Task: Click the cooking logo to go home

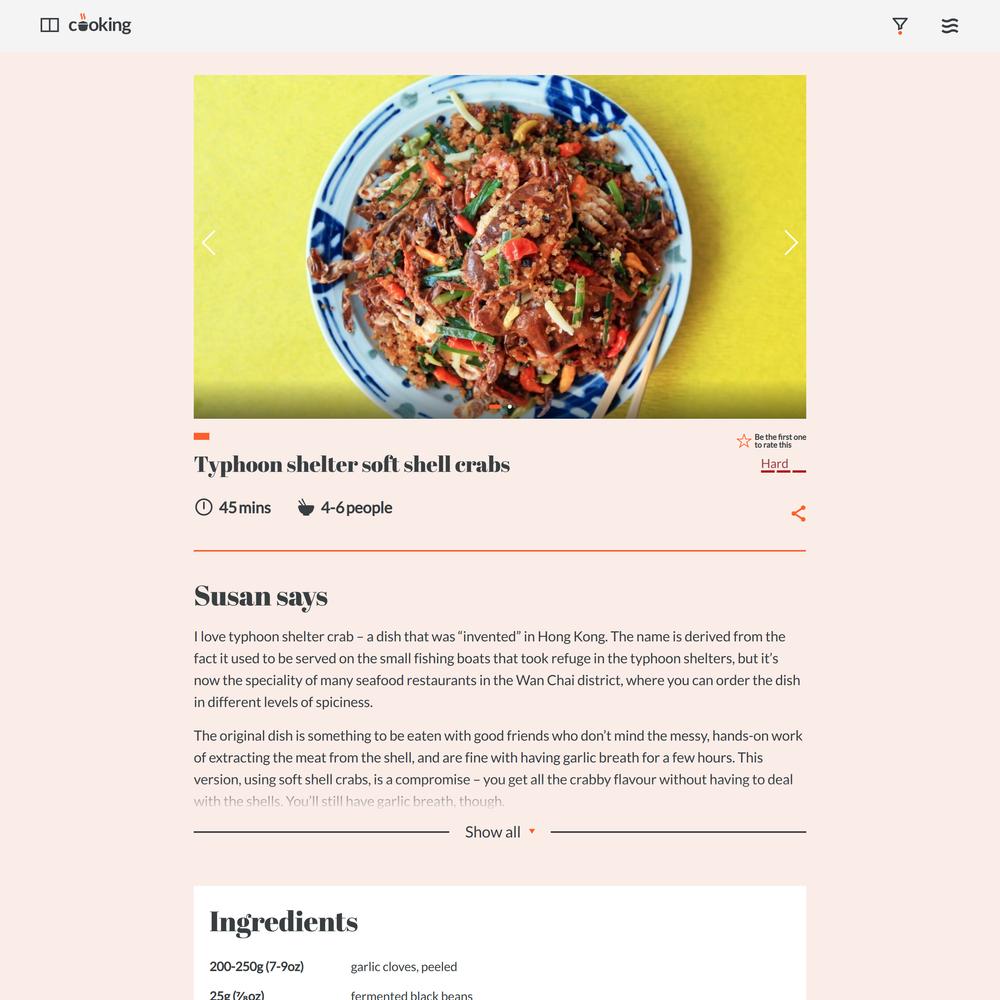Action: (99, 24)
